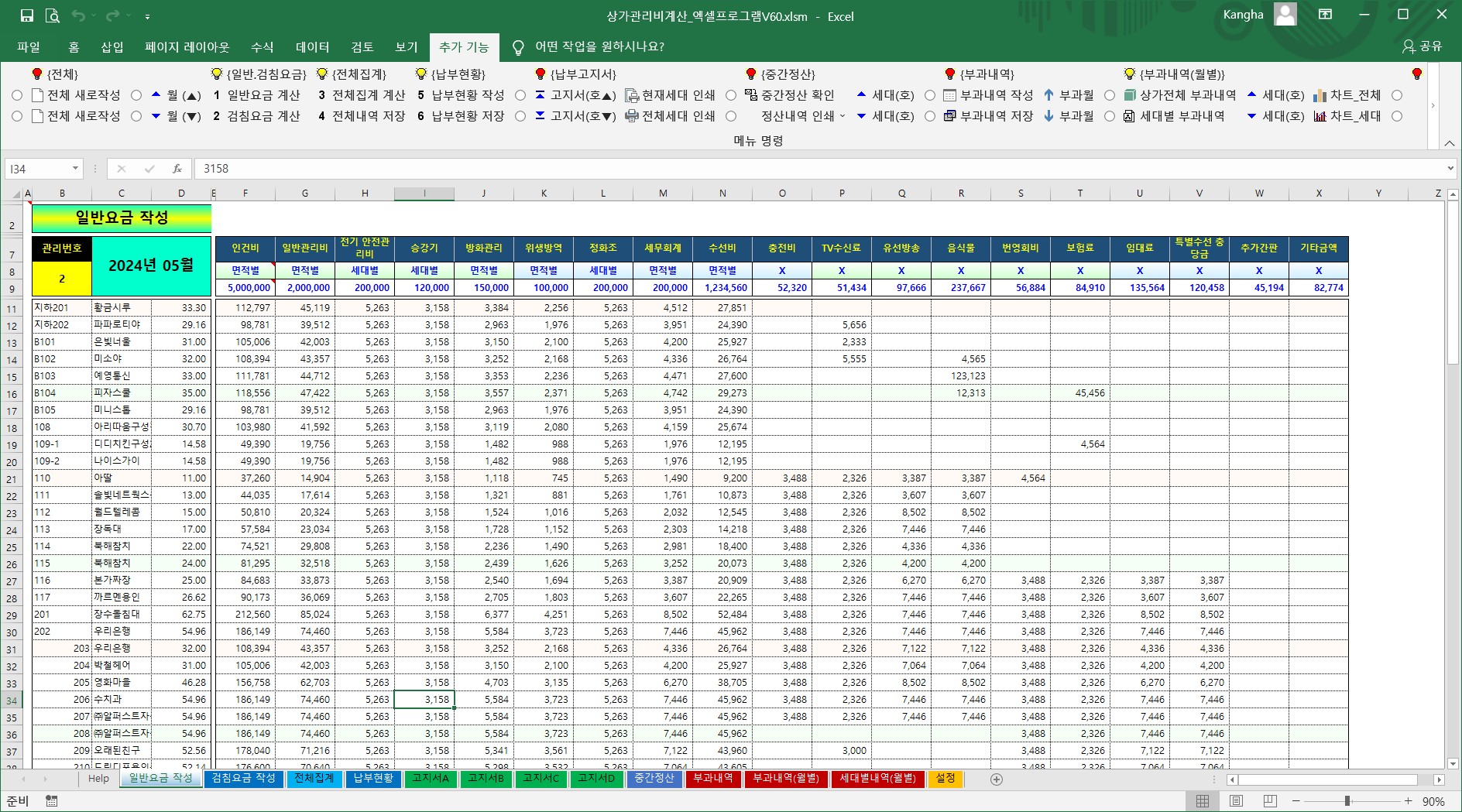This screenshot has width=1462, height=812.
Task: Switch to Page Break Preview in status bar
Action: 1270,801
